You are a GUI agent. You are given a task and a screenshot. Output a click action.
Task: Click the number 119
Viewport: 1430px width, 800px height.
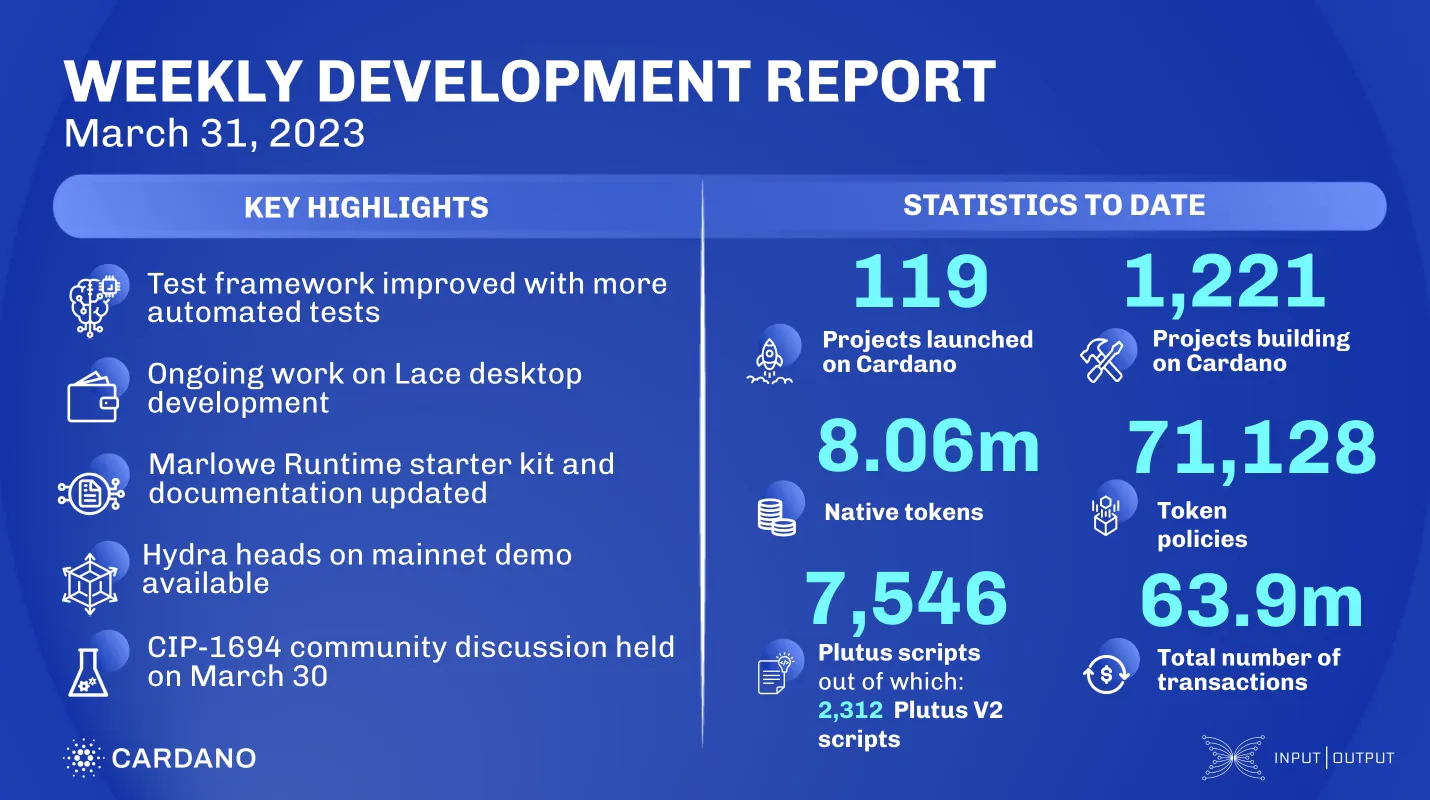coord(921,281)
